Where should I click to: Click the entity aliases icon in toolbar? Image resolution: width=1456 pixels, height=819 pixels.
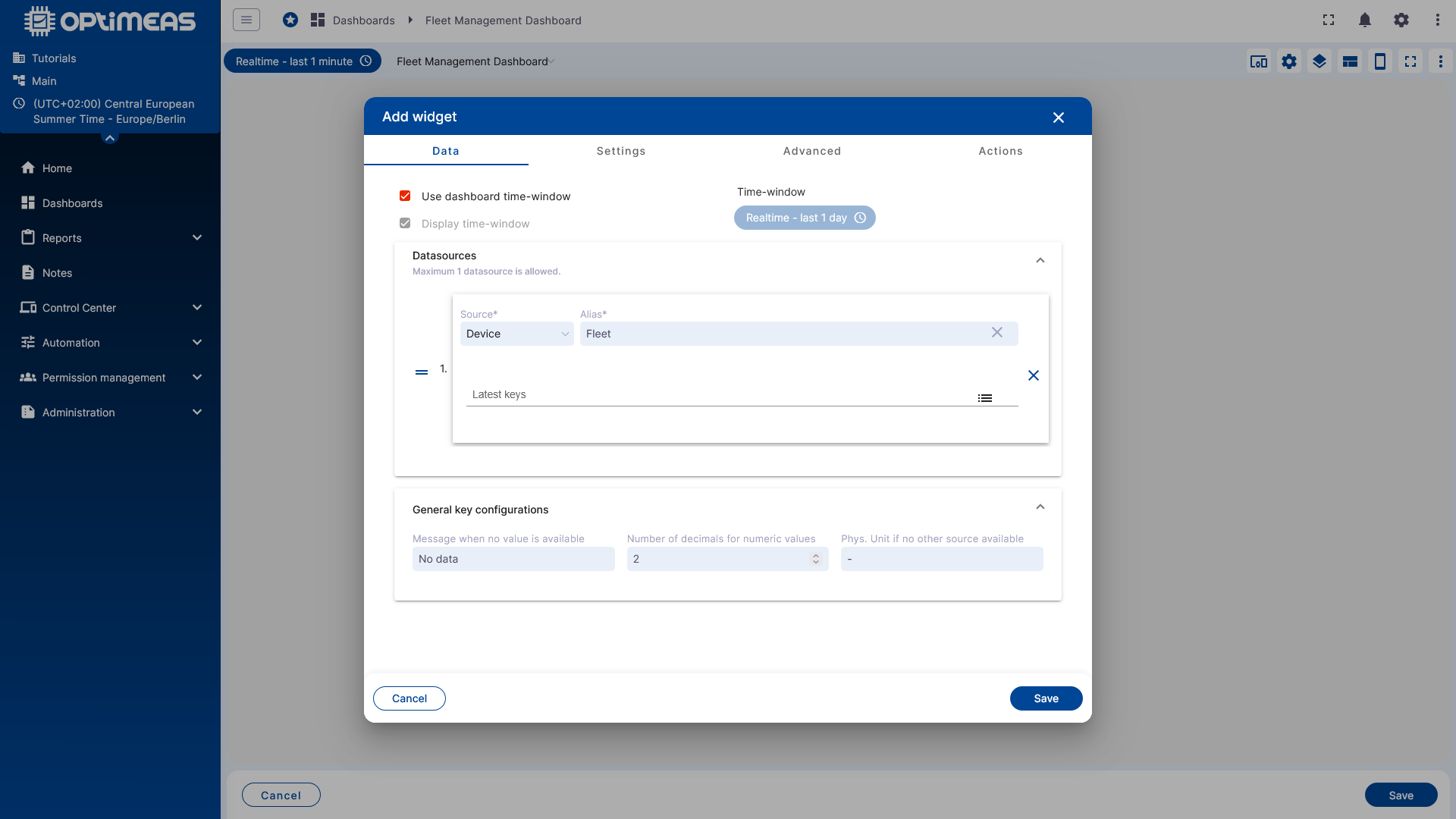(x=1259, y=61)
